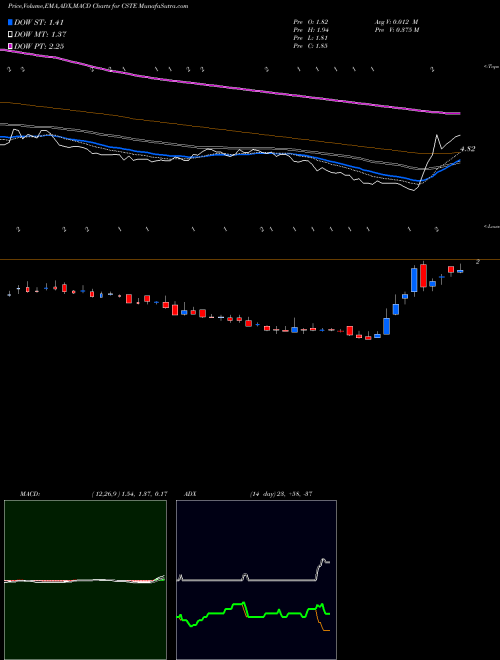
Task: Click the tallest blue candlestick near the right
Action: coord(414,280)
